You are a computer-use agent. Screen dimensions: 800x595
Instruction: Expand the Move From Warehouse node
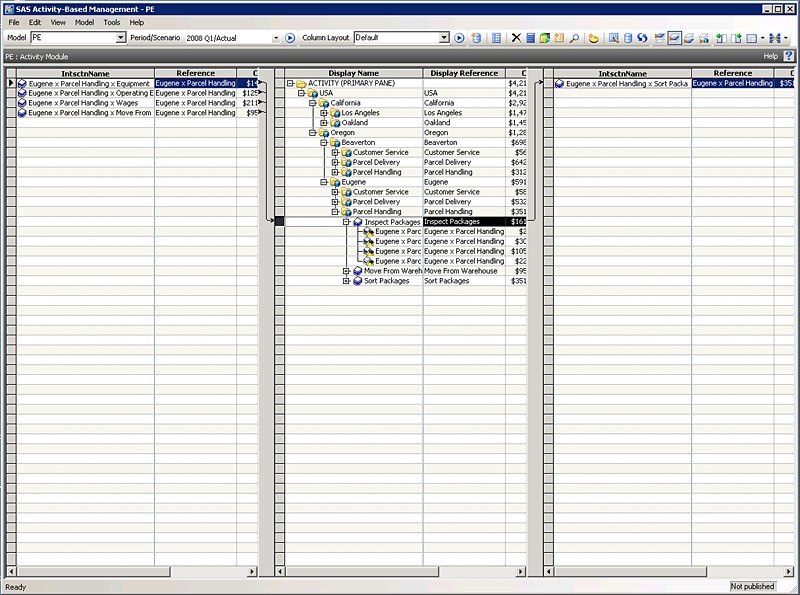point(346,271)
